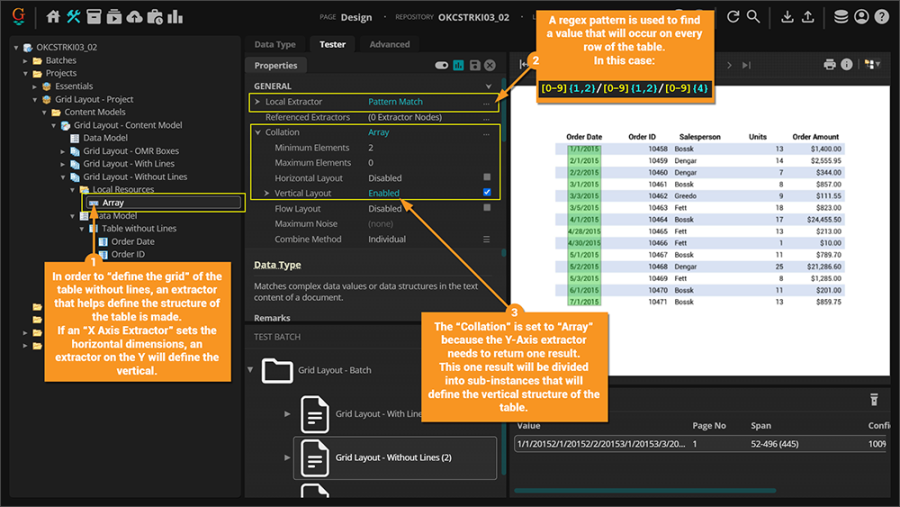Open the Stats bar chart icon
Viewport: 900px width, 507px height.
point(175,17)
